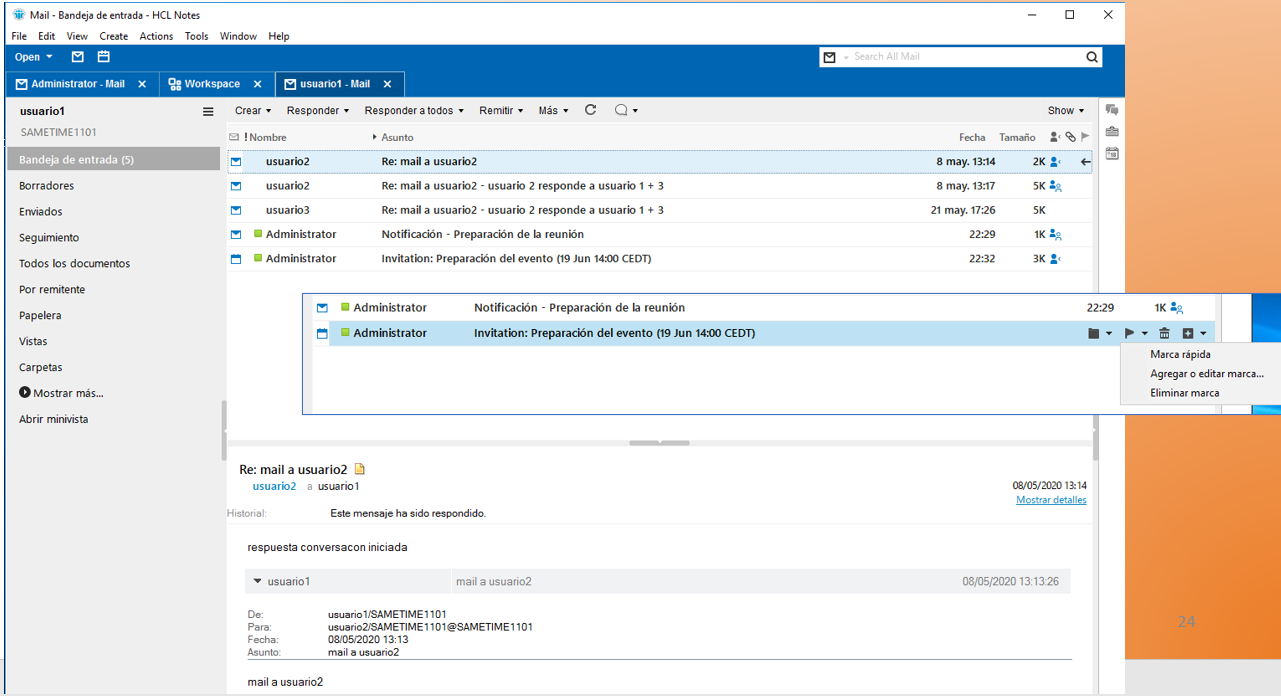Choose Eliminar marca from the flag menu
The height and width of the screenshot is (696, 1281).
tap(1184, 393)
